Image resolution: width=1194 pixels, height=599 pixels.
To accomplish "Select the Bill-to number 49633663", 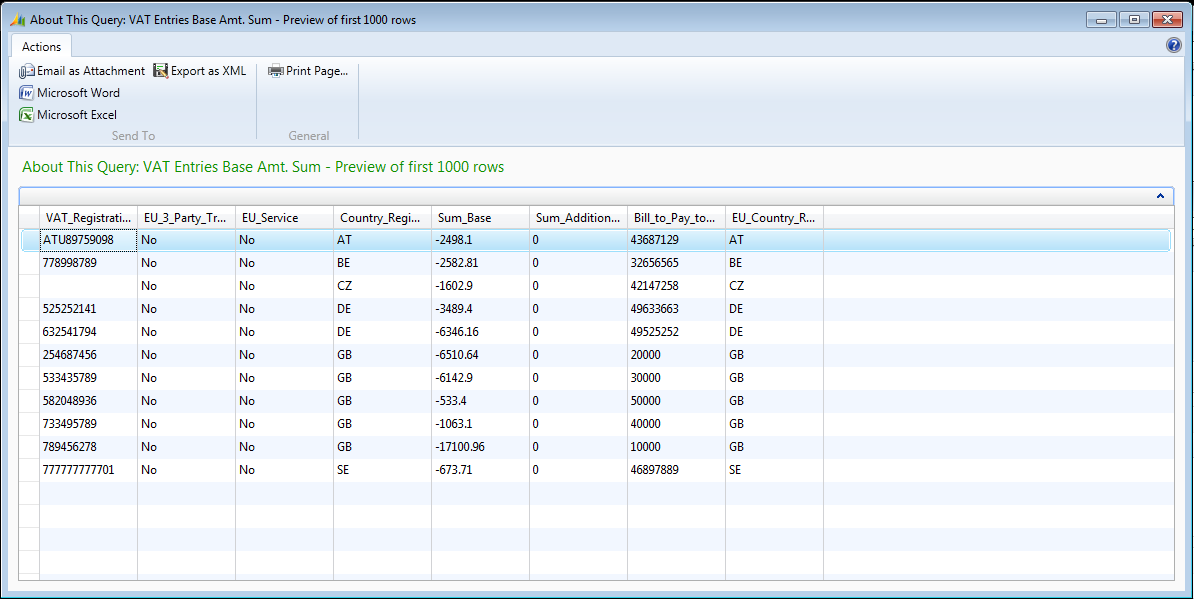I will (x=677, y=309).
